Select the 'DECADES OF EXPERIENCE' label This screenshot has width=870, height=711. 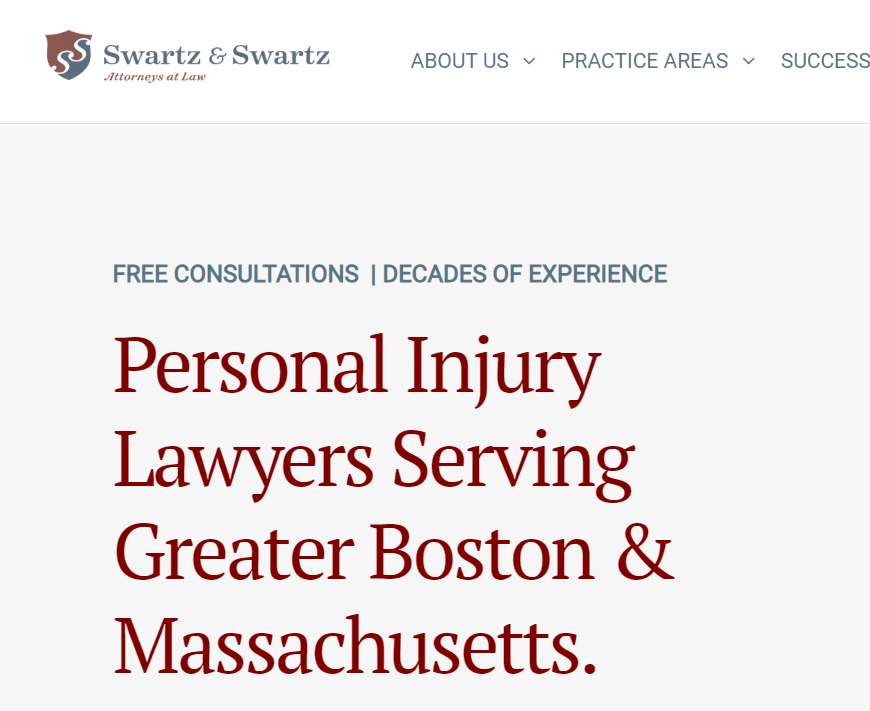(525, 273)
